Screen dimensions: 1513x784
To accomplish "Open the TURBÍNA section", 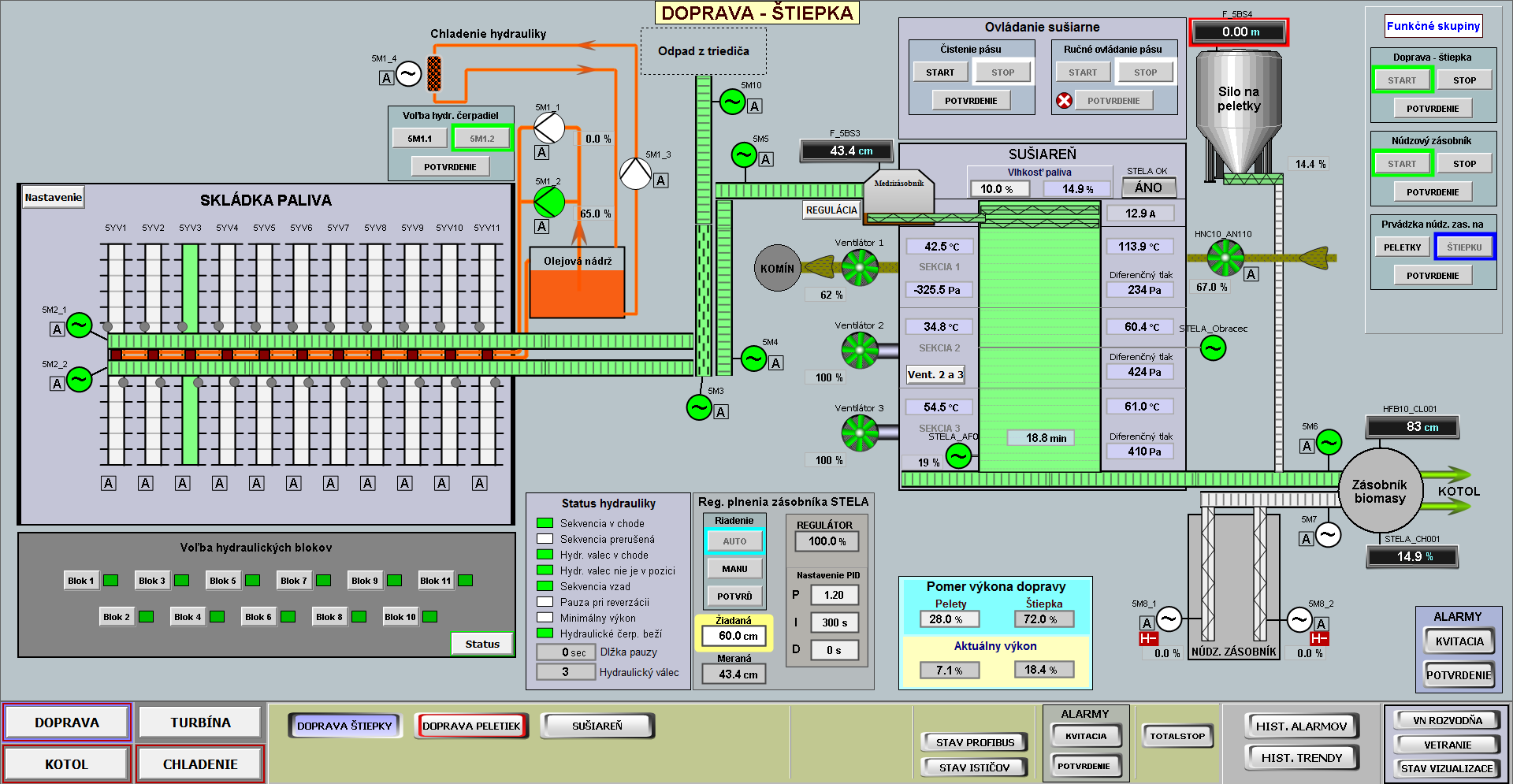I will coord(200,723).
